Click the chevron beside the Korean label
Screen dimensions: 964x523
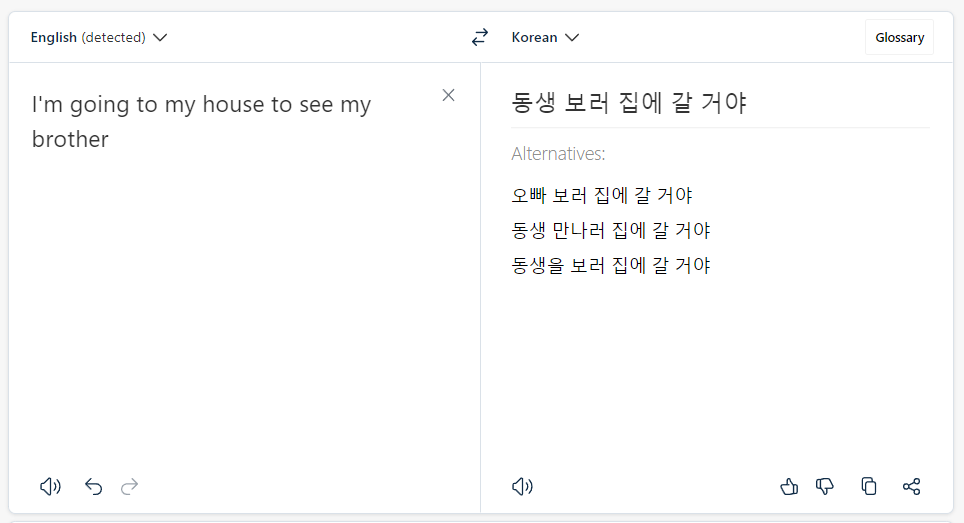572,37
